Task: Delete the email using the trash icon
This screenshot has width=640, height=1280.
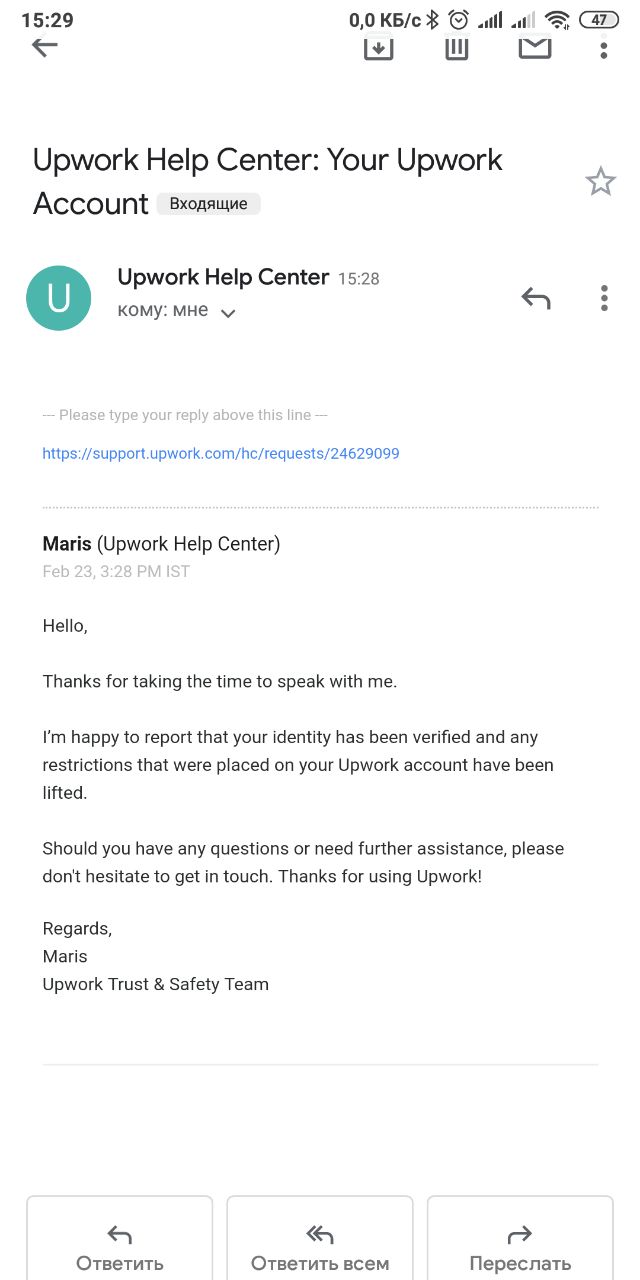Action: (457, 46)
